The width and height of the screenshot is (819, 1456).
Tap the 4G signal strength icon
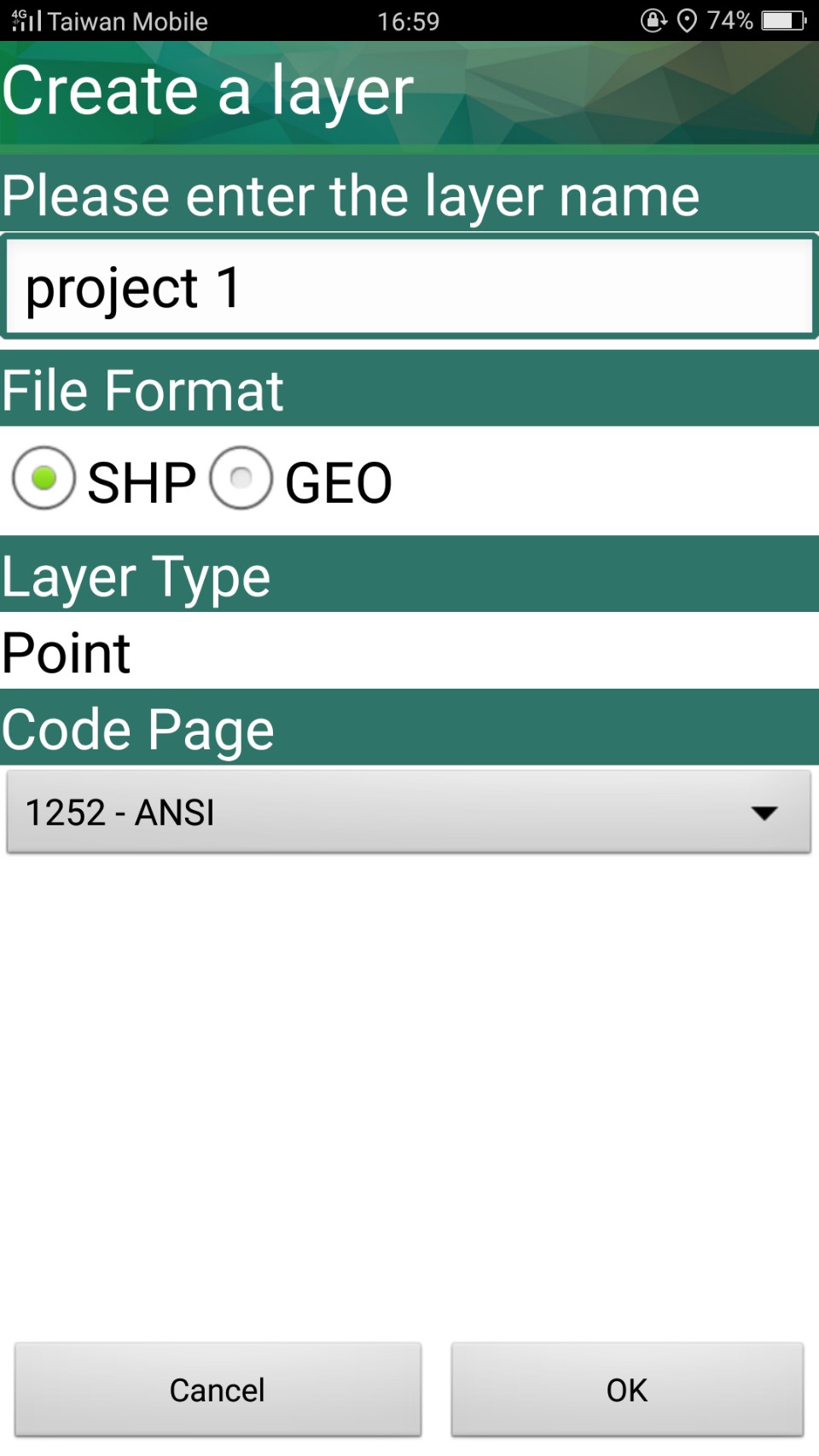pos(26,20)
